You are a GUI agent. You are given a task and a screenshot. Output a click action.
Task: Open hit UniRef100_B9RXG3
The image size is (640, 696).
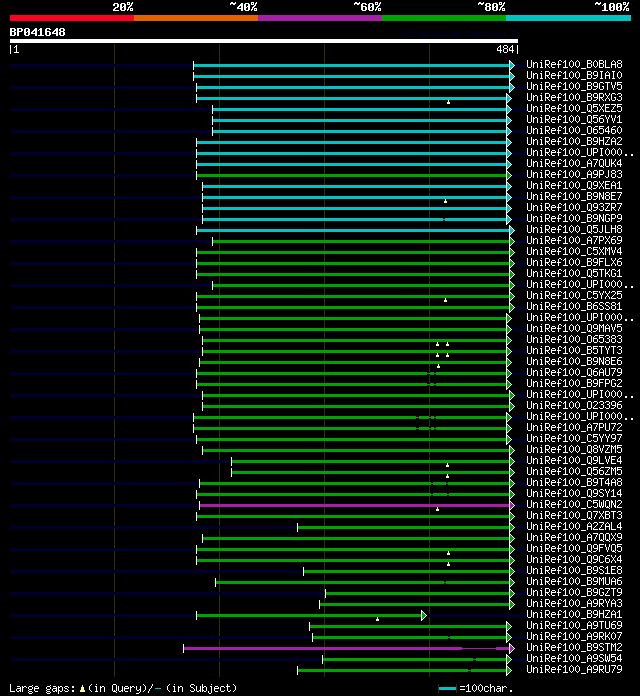[574, 97]
